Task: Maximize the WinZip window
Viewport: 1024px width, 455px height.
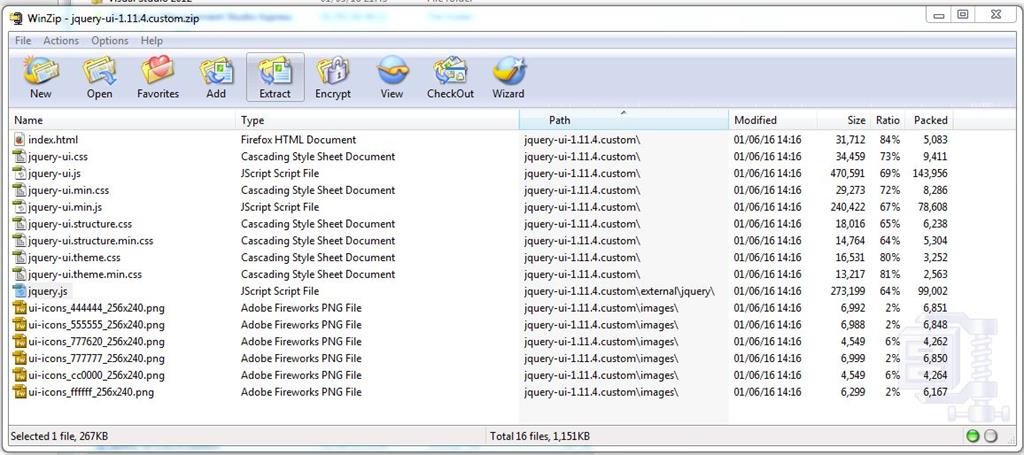Action: click(963, 14)
